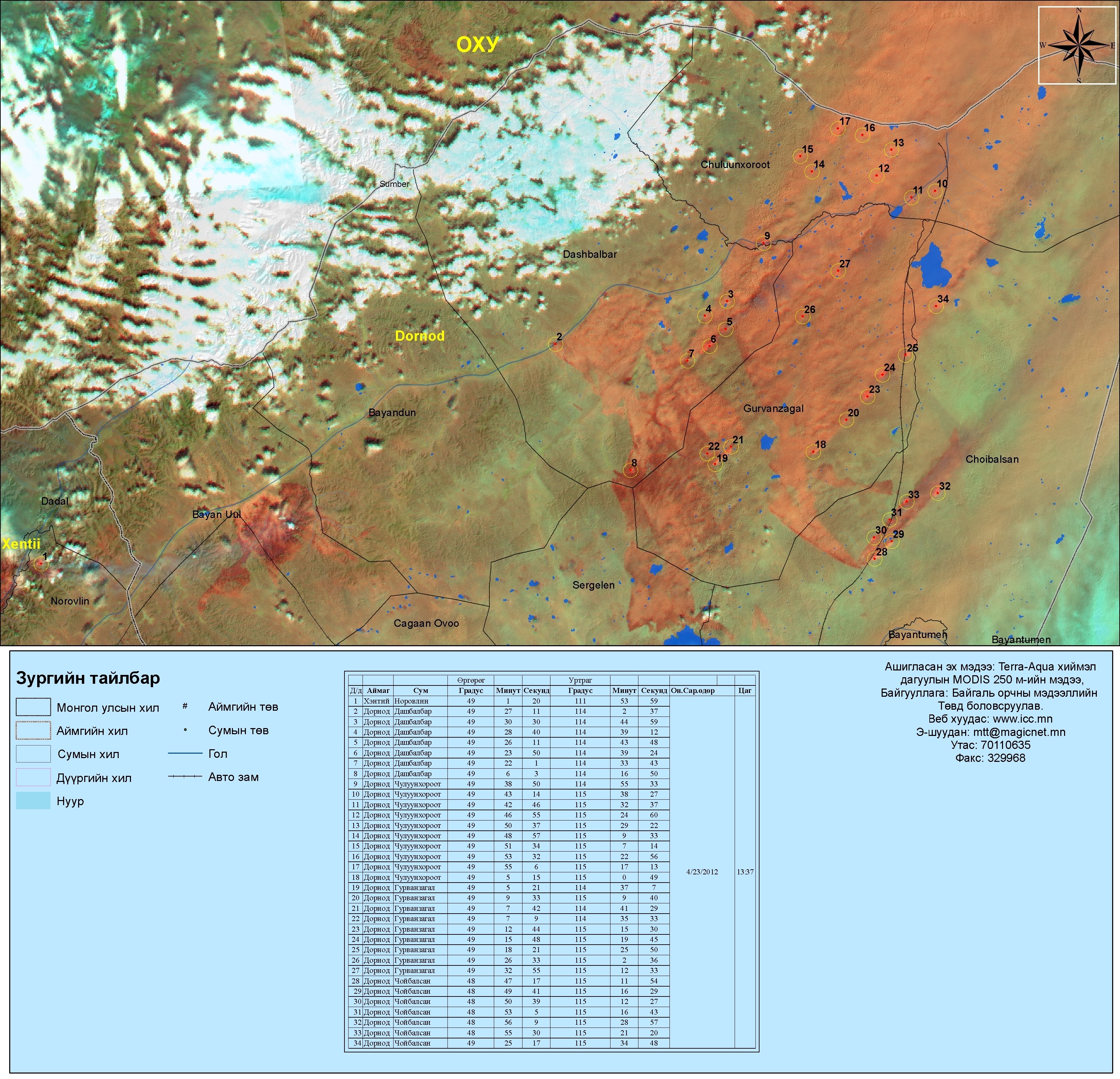The height and width of the screenshot is (1079, 1120).
Task: Click fire hotspot marker number 27
Action: [x=838, y=271]
